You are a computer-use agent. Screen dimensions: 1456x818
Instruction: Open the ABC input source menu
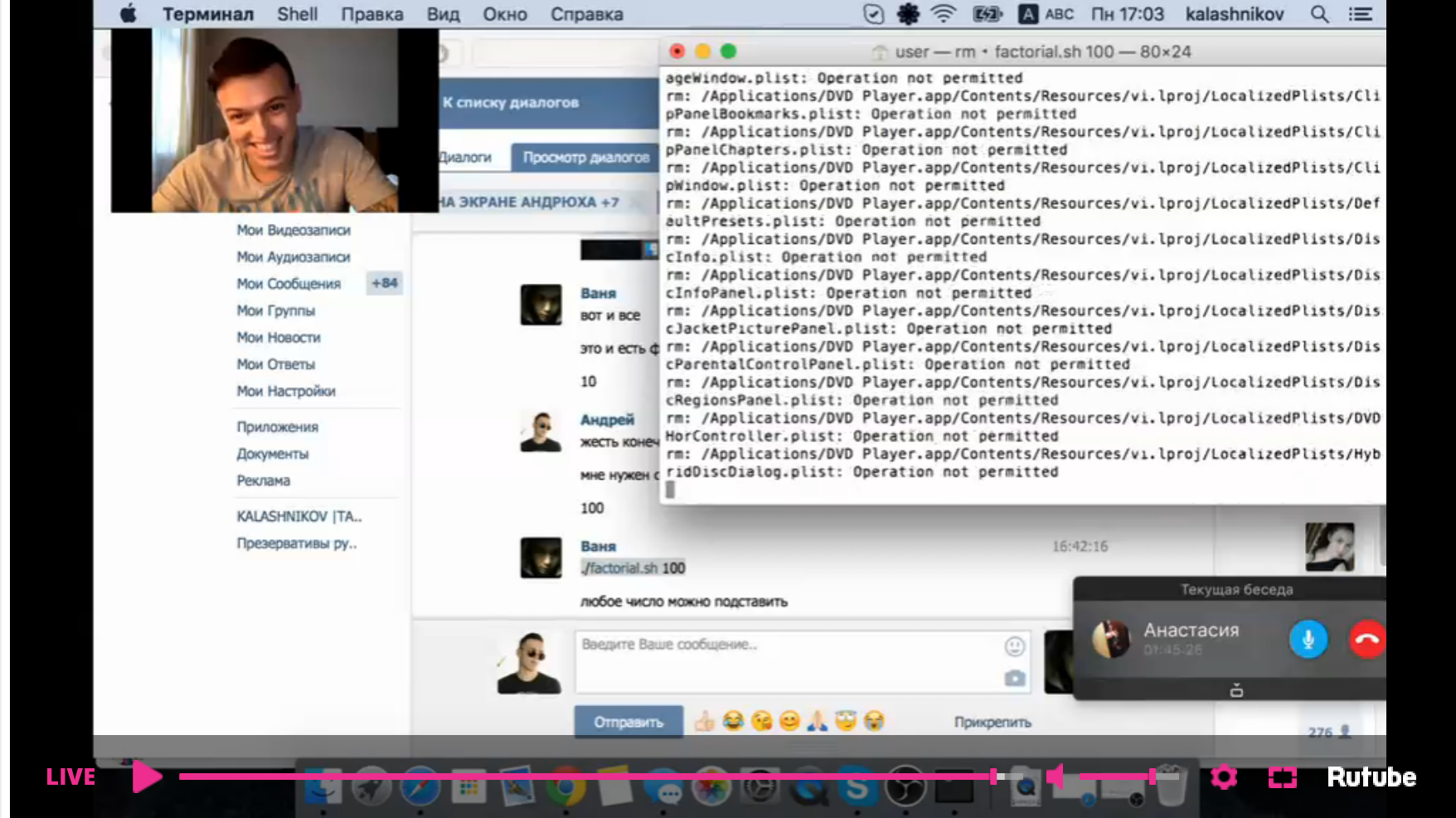[1046, 14]
